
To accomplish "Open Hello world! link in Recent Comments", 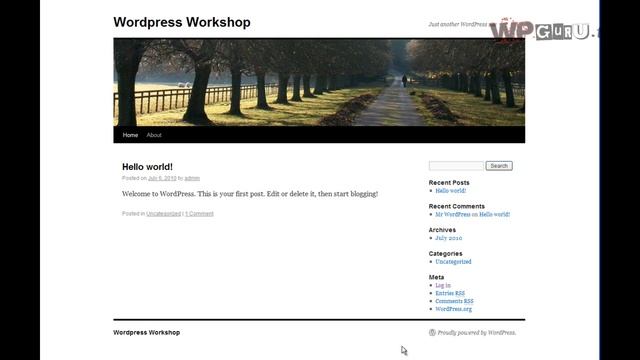I will [x=494, y=214].
